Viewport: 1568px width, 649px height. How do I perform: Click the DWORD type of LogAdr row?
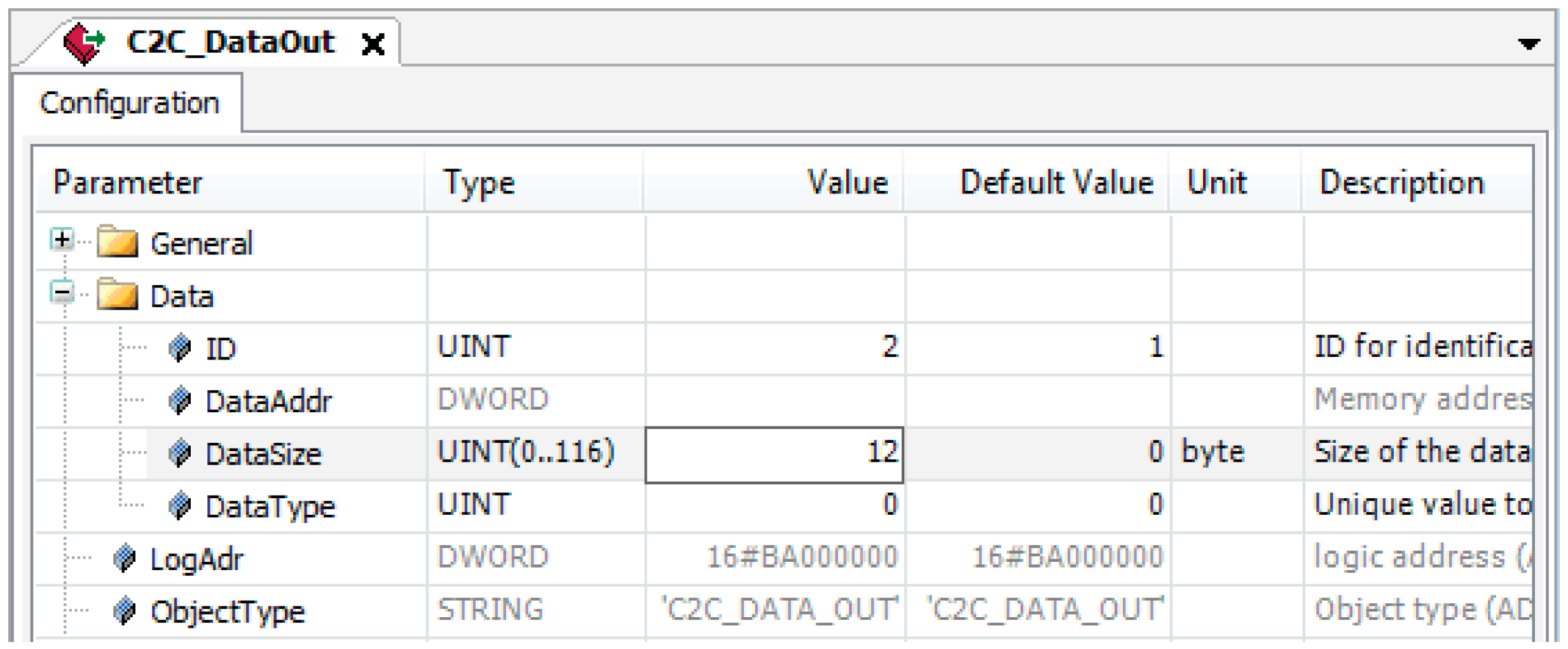pos(493,557)
